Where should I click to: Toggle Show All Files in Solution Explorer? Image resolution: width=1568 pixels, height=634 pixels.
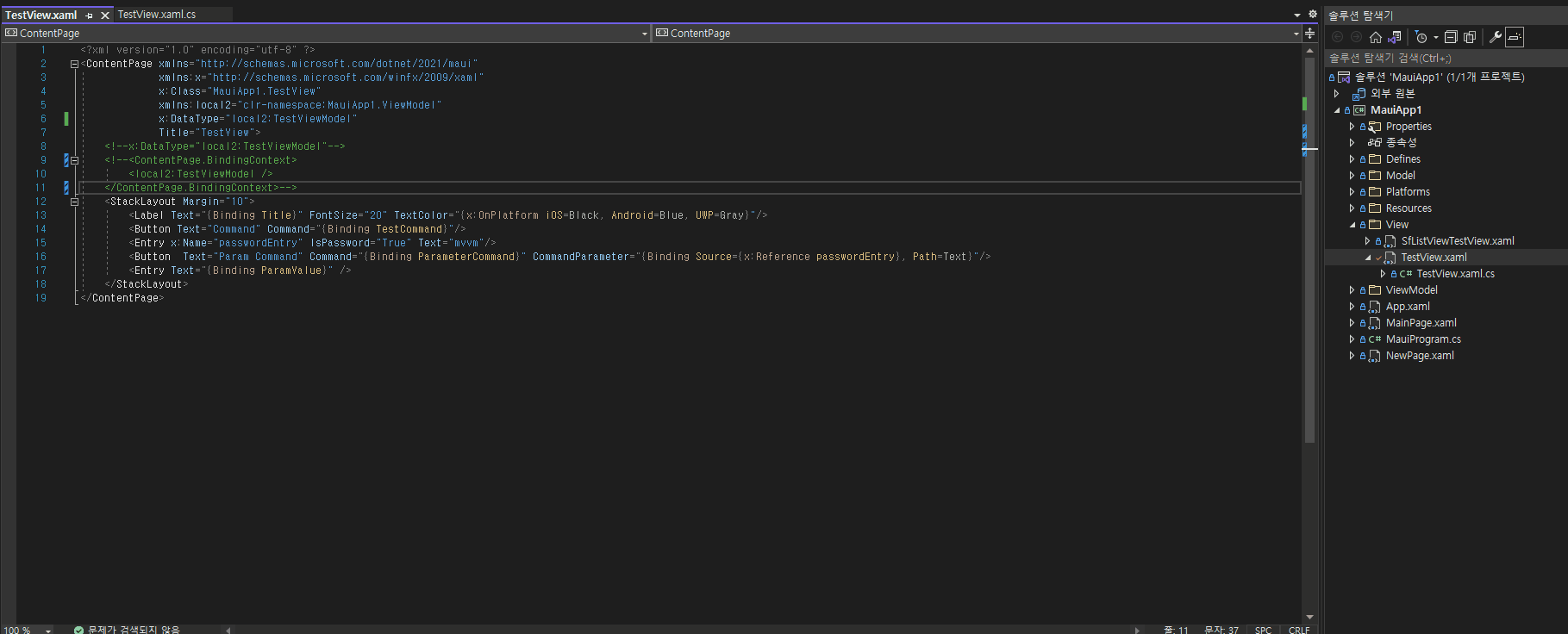point(1470,37)
